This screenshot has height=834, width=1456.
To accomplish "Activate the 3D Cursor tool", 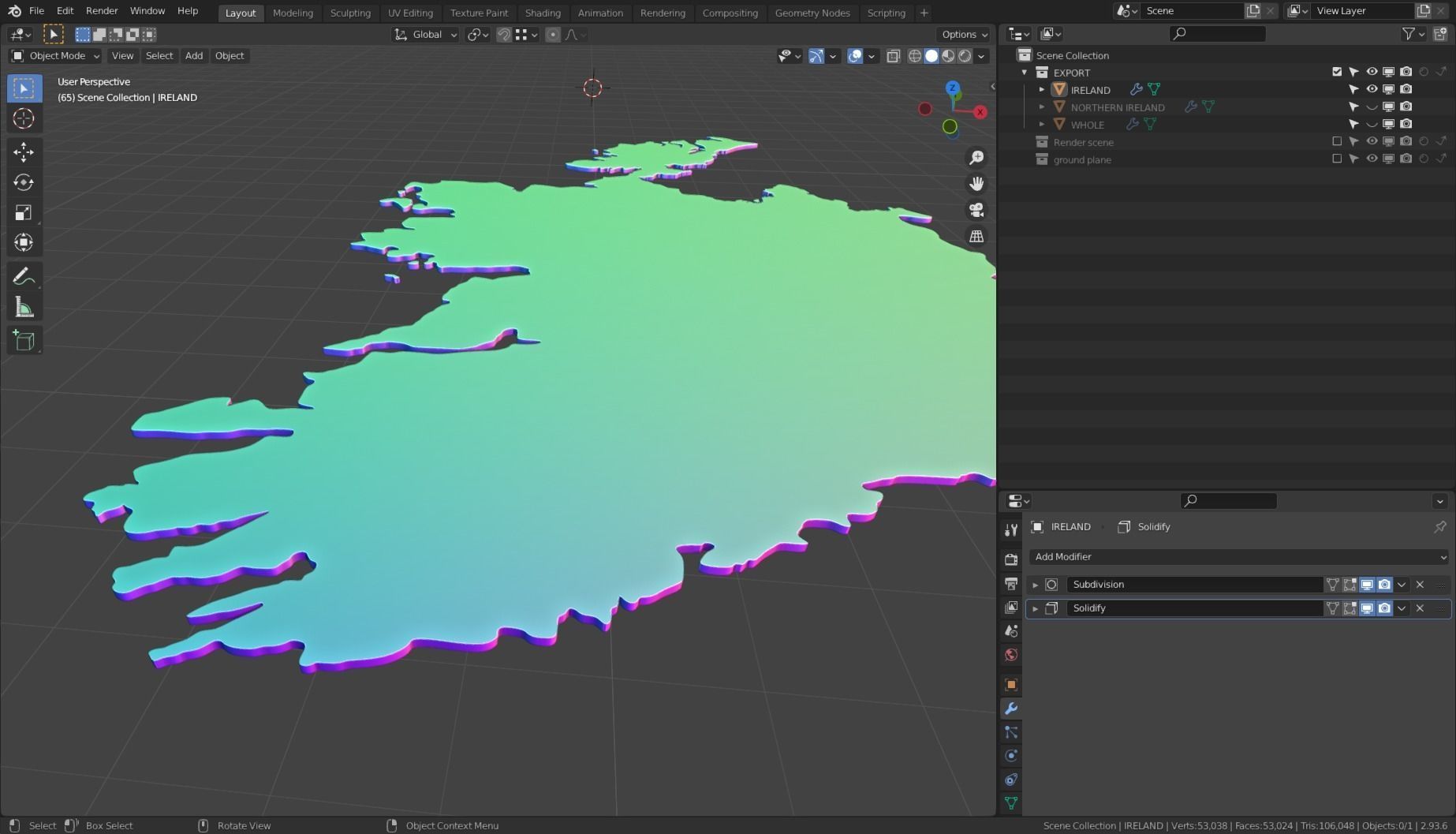I will click(x=24, y=118).
